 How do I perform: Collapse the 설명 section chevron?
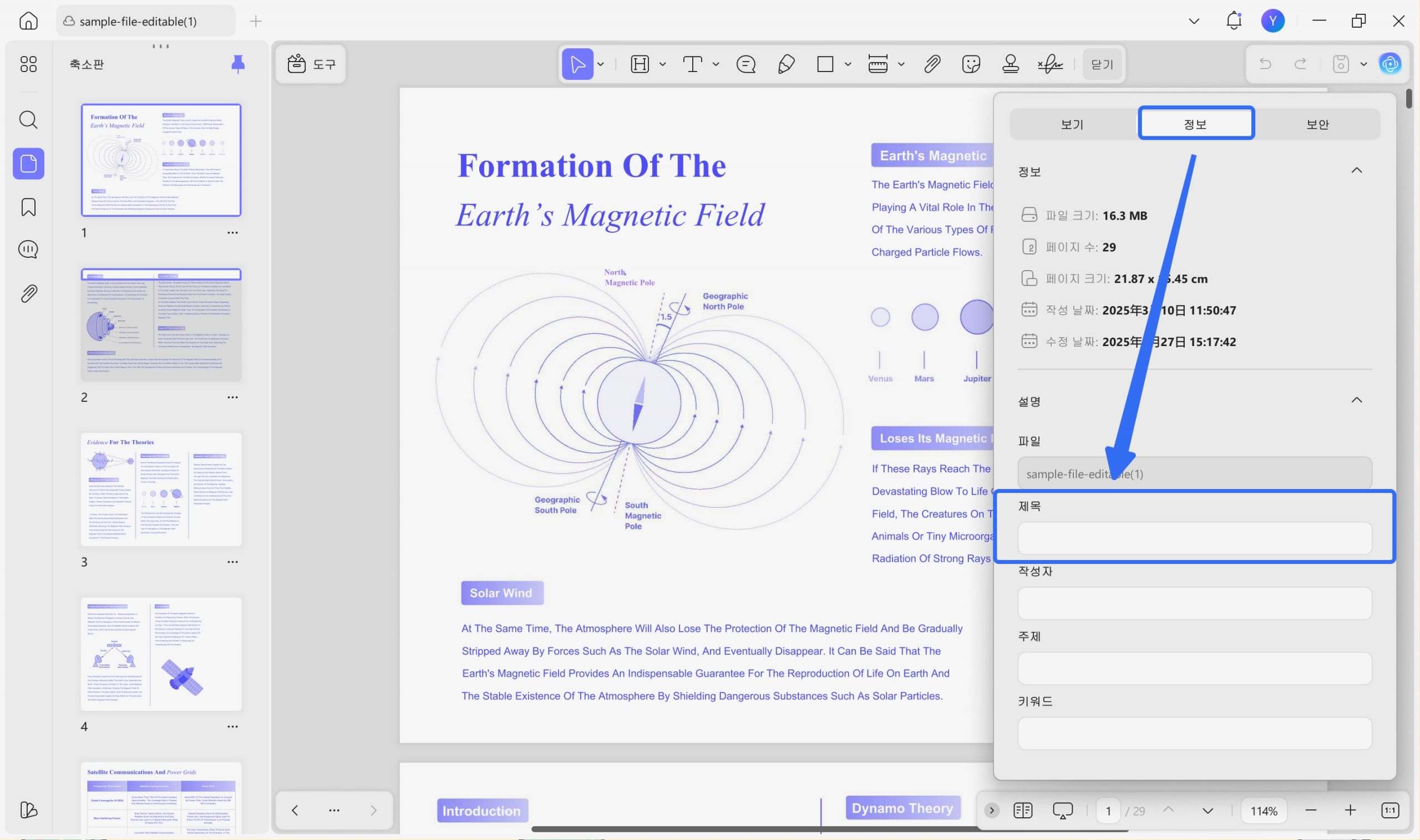(x=1357, y=400)
